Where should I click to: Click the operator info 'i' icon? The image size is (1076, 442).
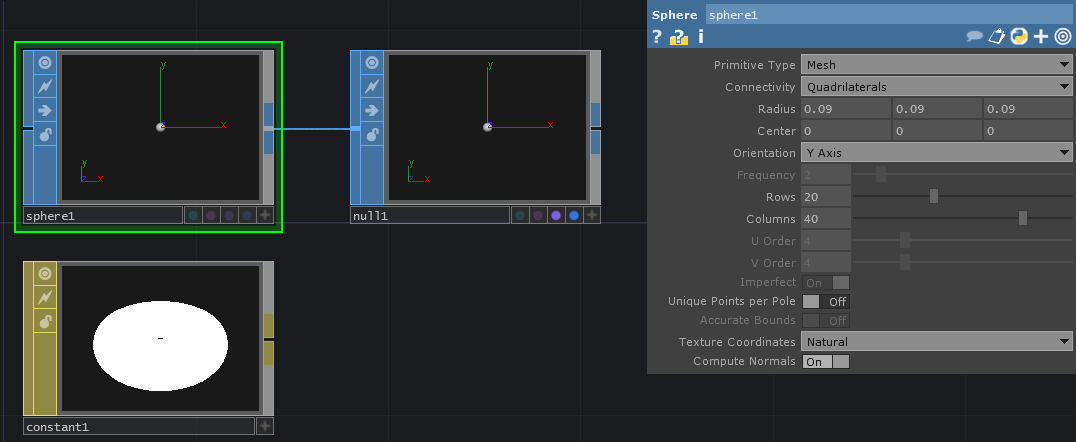[x=701, y=37]
